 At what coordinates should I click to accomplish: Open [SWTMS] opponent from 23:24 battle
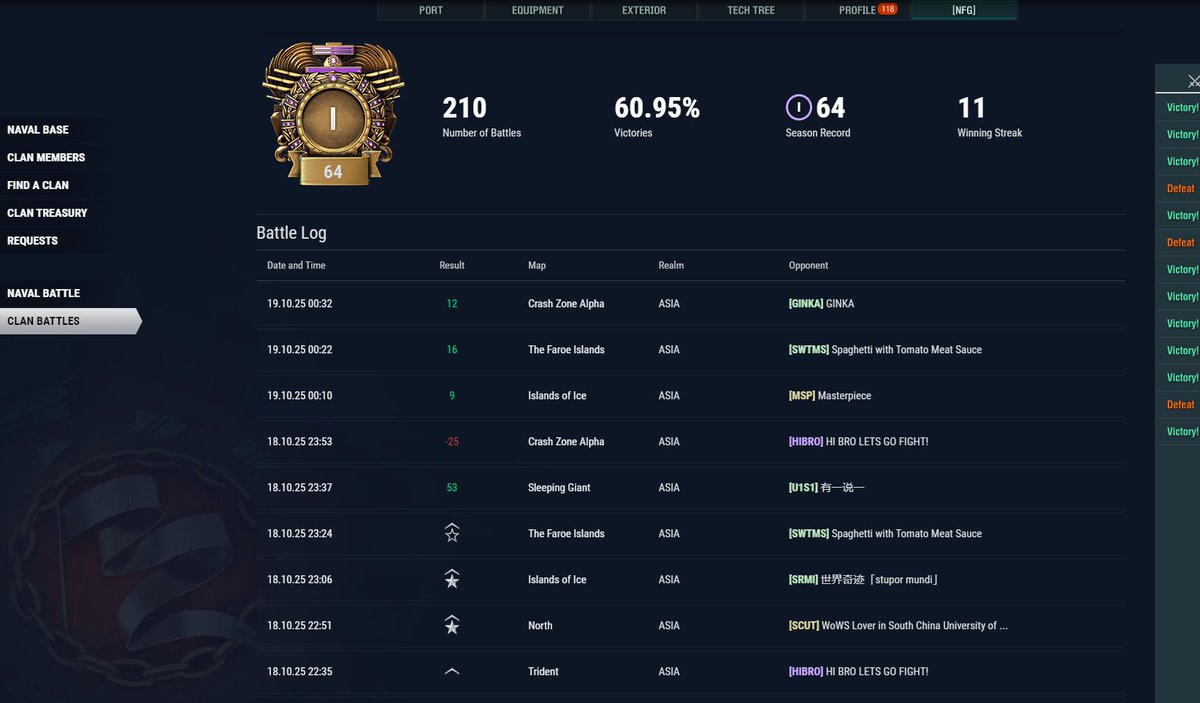pyautogui.click(x=885, y=534)
